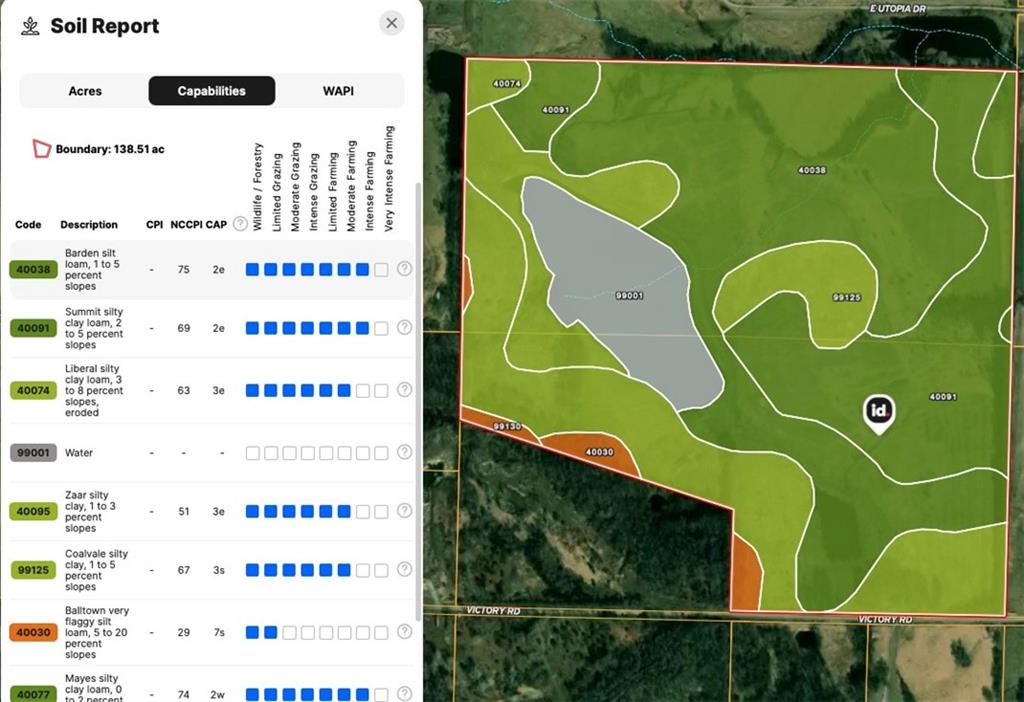Click the orange 40030 soil code swatch
This screenshot has width=1024, height=702.
33,632
